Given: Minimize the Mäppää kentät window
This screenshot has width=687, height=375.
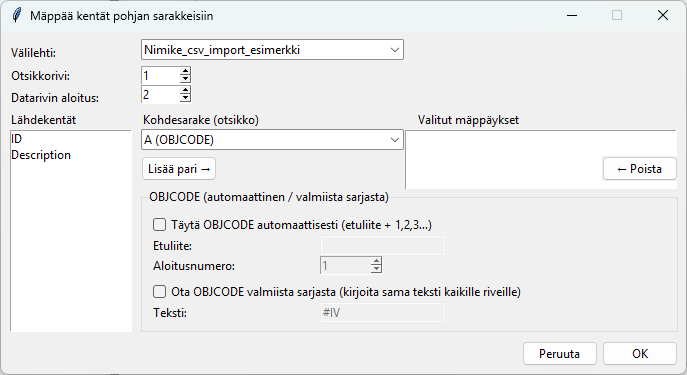Looking at the screenshot, I should point(572,15).
